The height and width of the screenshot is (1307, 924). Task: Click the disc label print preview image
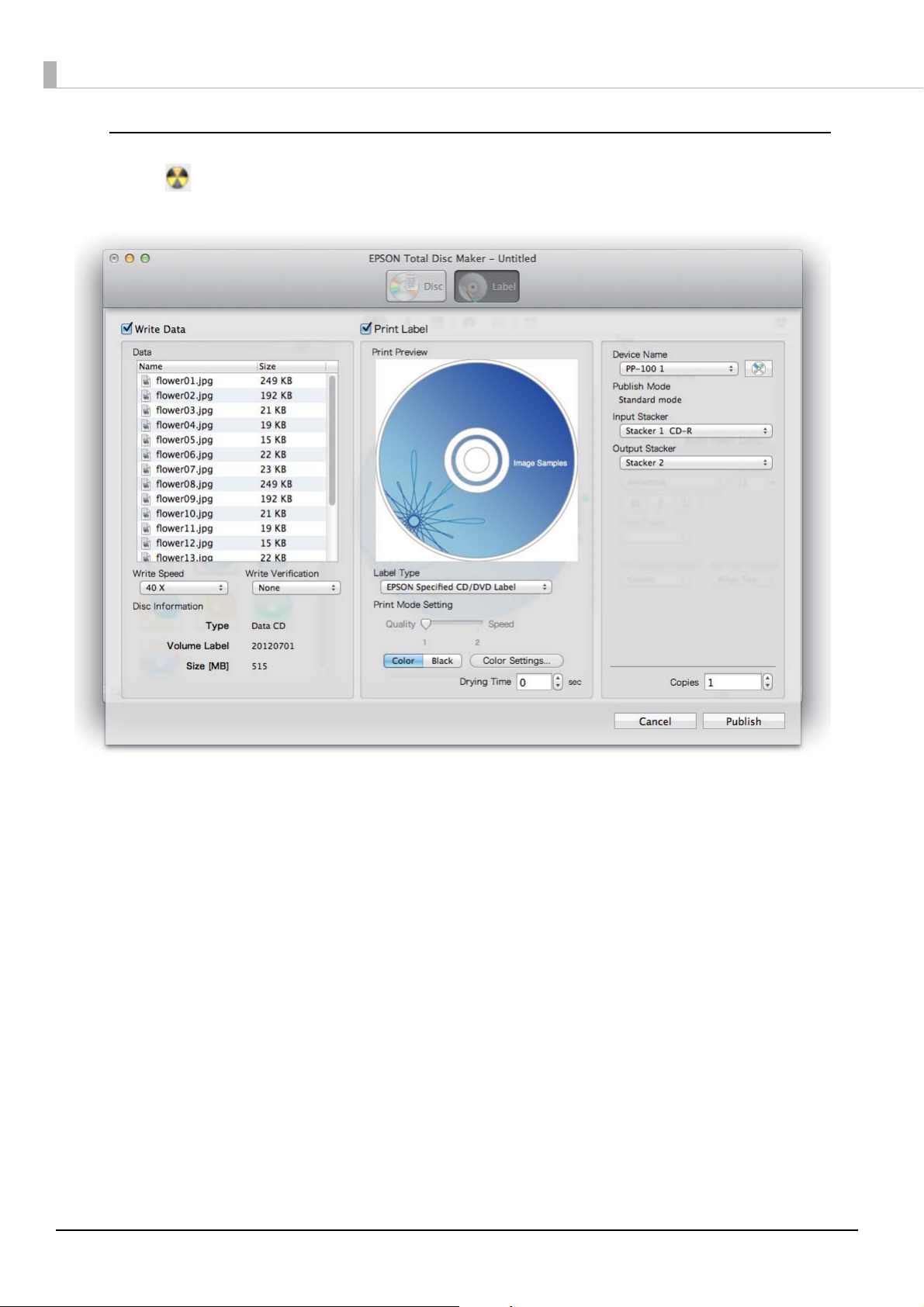(476, 460)
